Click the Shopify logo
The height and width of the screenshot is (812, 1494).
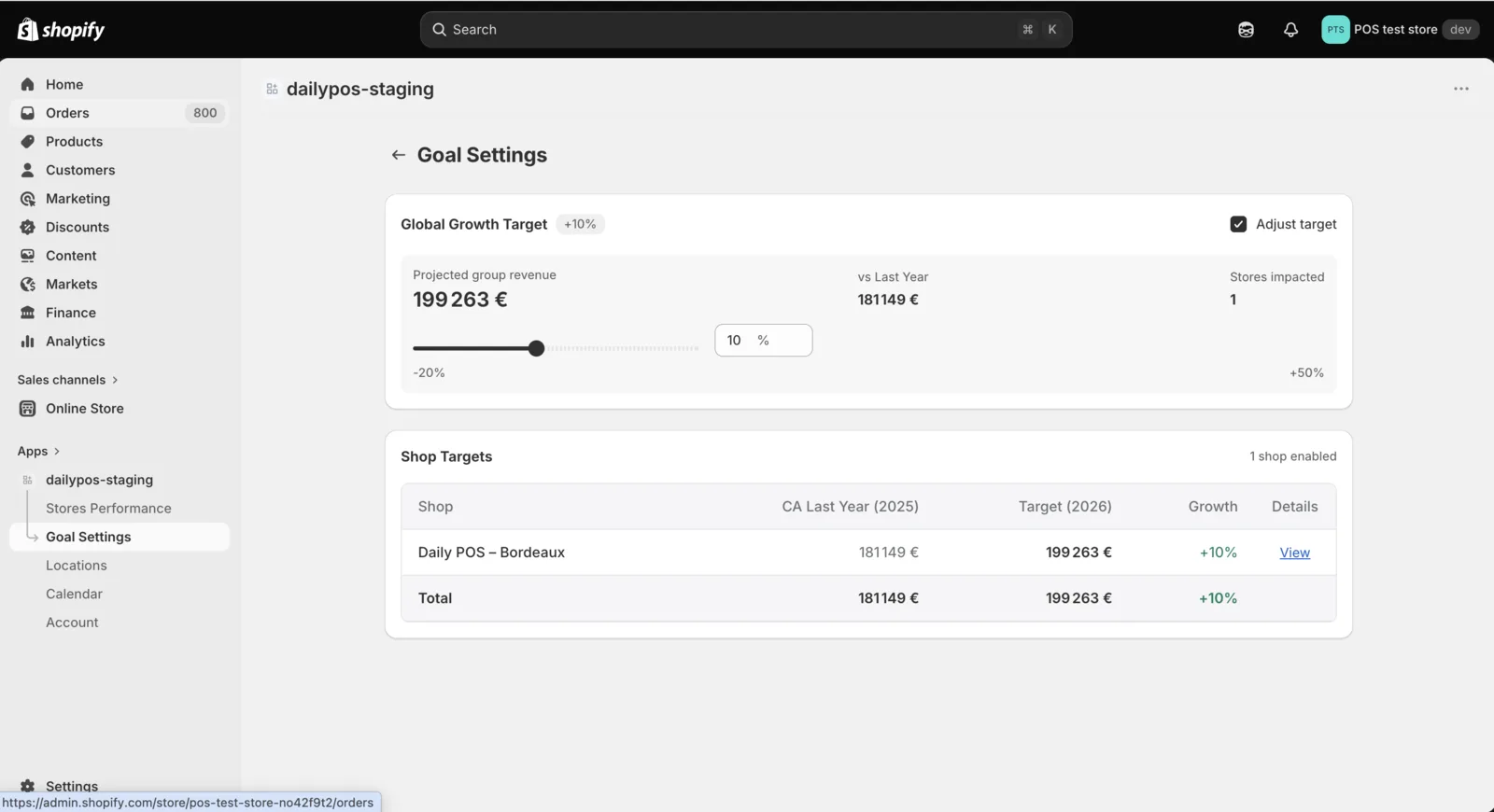tap(61, 30)
